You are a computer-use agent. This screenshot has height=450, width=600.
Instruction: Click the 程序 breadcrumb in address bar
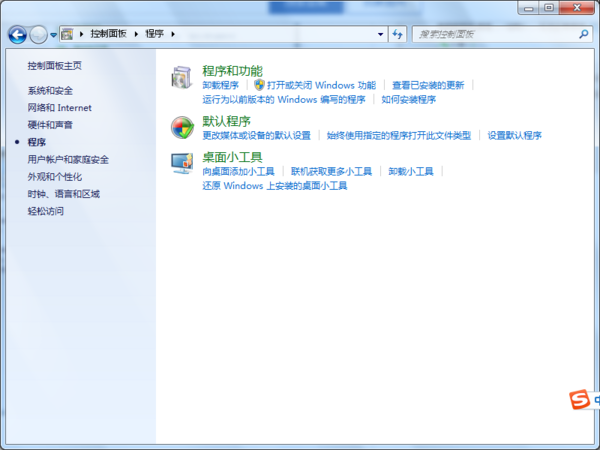coord(155,34)
